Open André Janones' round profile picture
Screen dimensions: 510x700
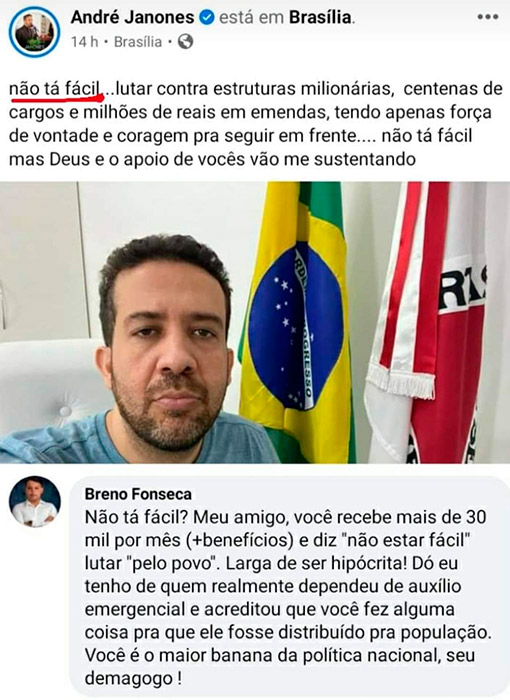click(x=34, y=31)
